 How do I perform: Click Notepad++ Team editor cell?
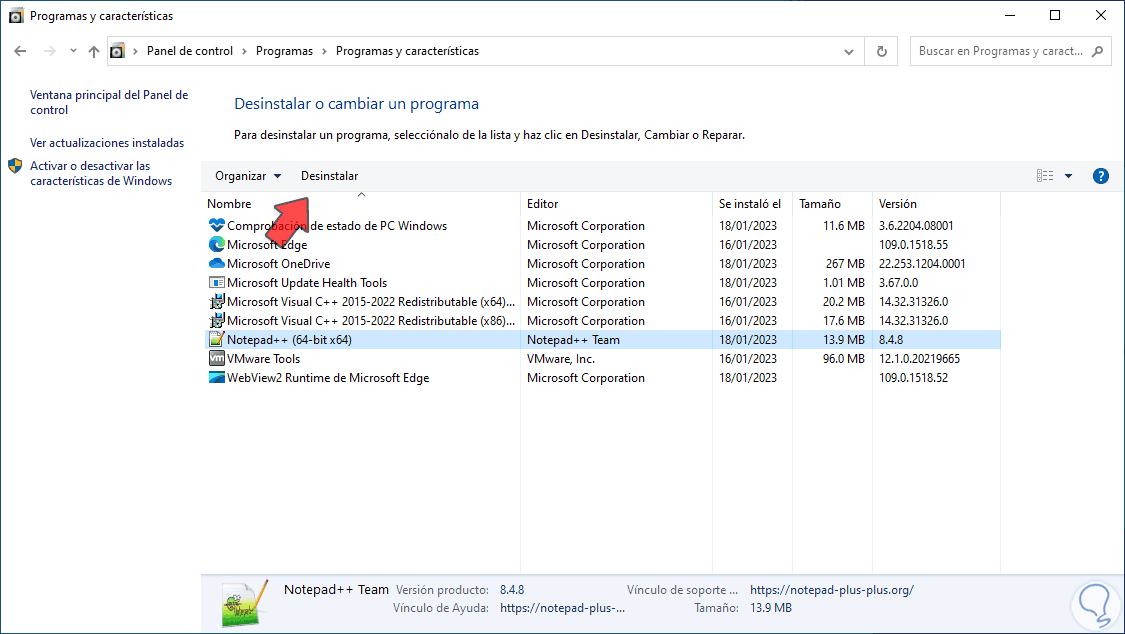coord(573,340)
